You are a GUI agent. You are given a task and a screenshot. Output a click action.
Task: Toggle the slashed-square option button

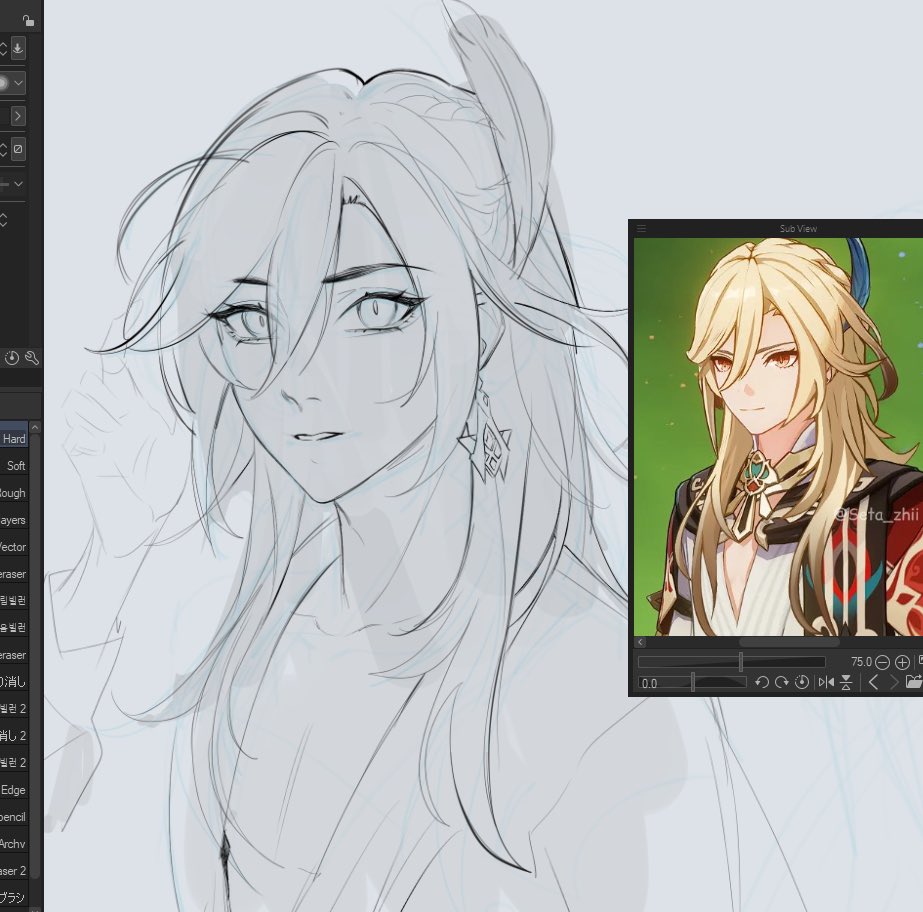tap(18, 149)
